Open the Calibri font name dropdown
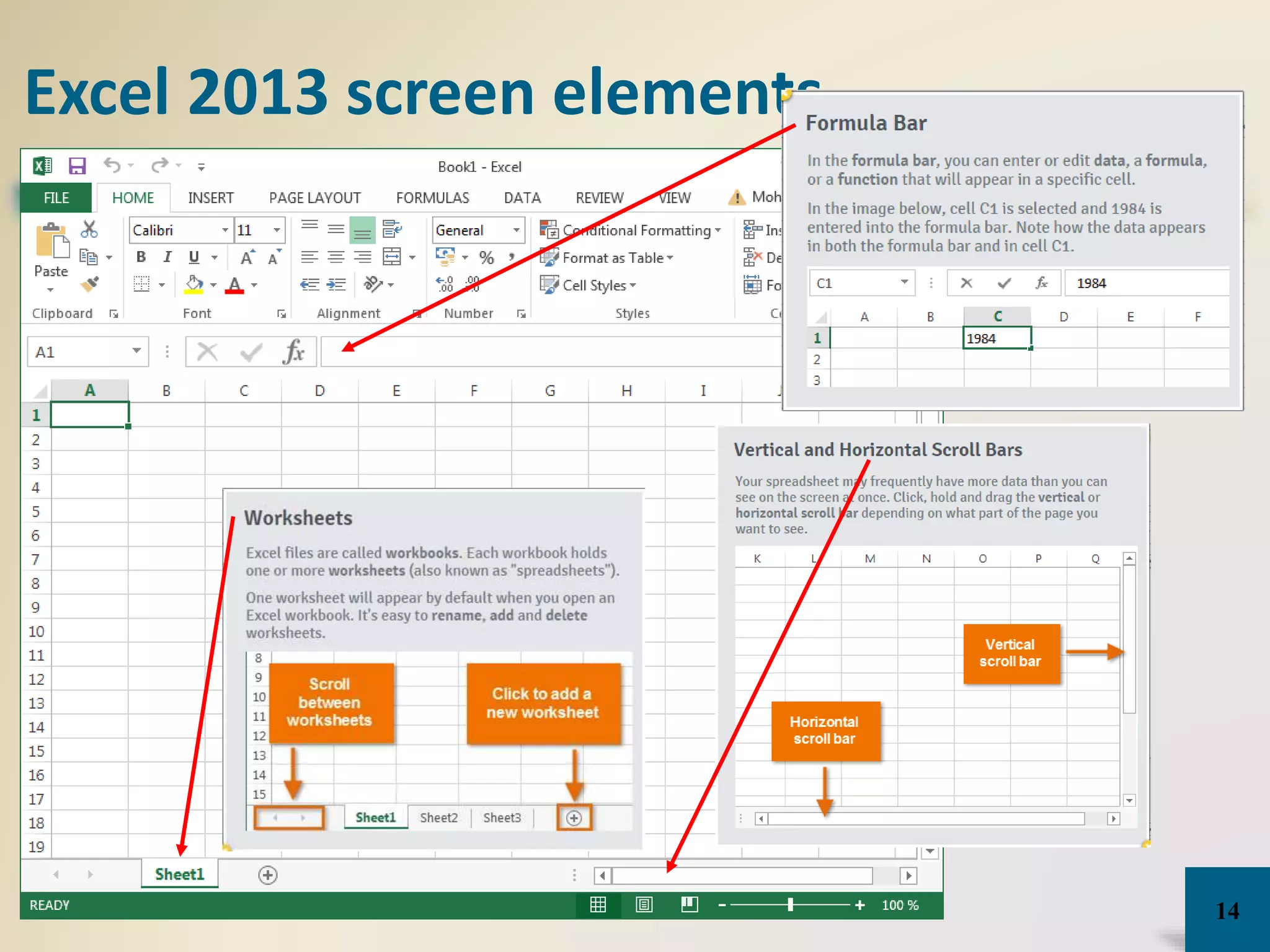The height and width of the screenshot is (952, 1270). tap(225, 230)
